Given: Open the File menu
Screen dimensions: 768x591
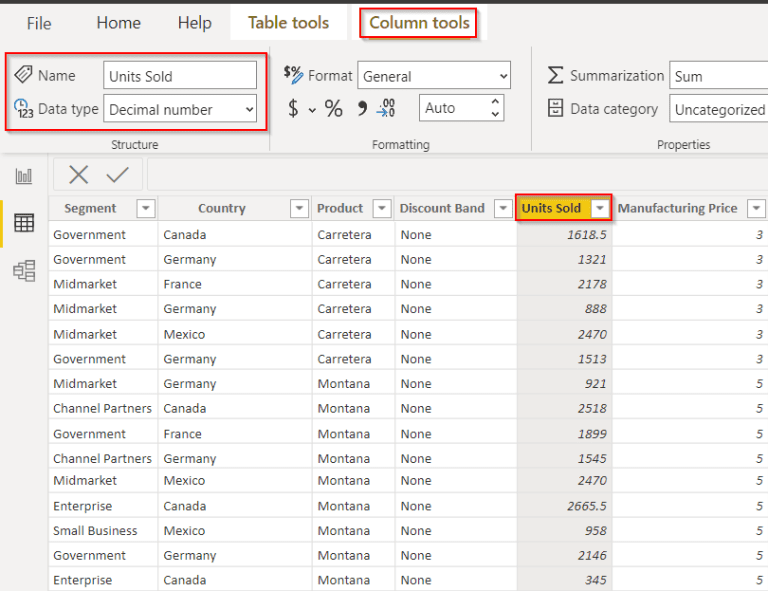Looking at the screenshot, I should click(39, 23).
